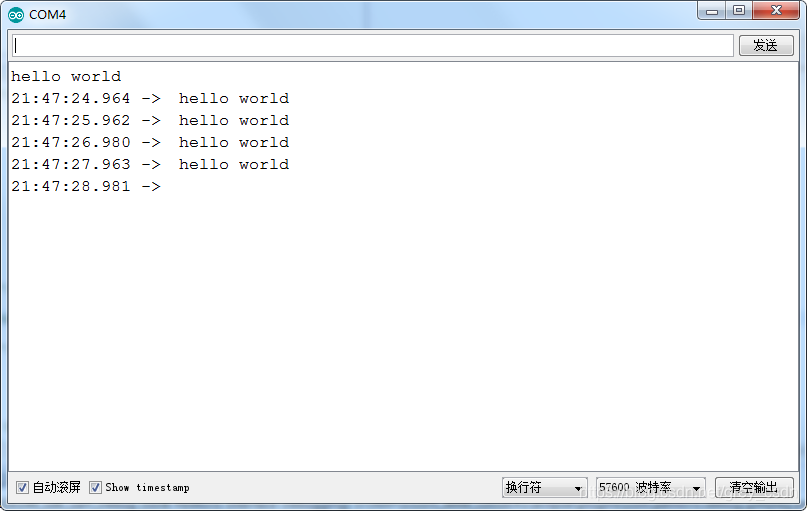Click the output line stamped 21:47:25.962
Viewport: 807px width, 511px height.
click(x=150, y=120)
